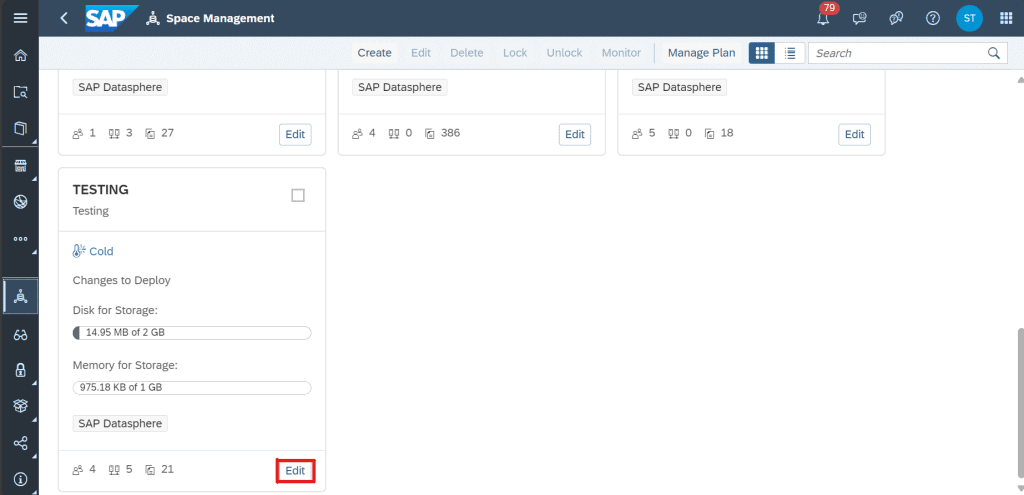The width and height of the screenshot is (1024, 495).
Task: Open the hamburger navigation menu
Action: [x=20, y=18]
